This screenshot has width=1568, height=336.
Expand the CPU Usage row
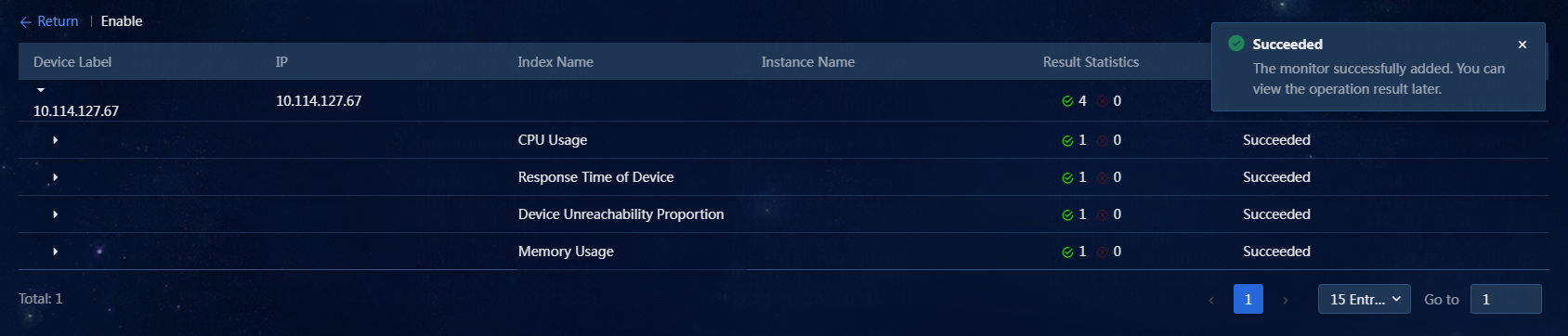[x=55, y=140]
